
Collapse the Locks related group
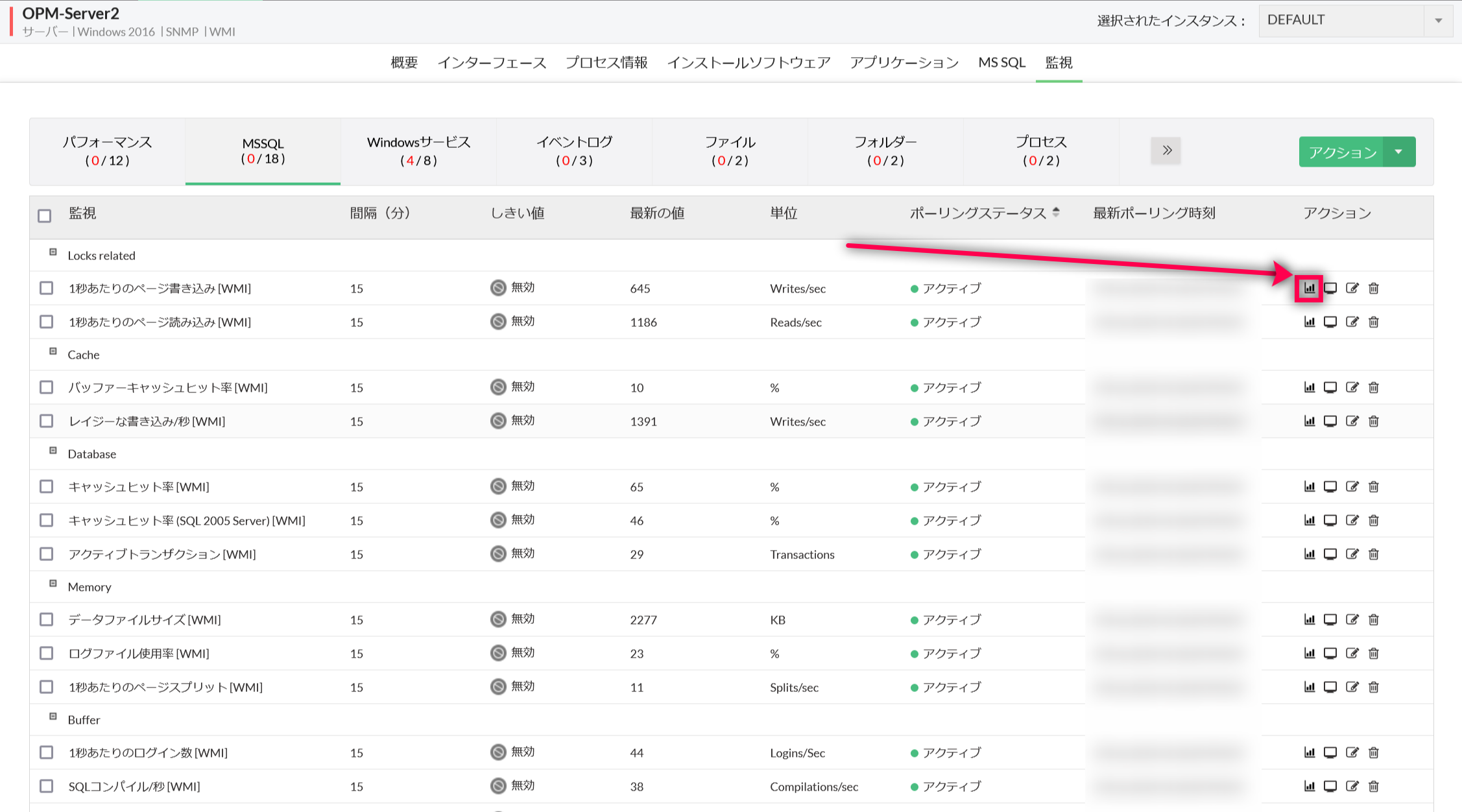point(53,252)
